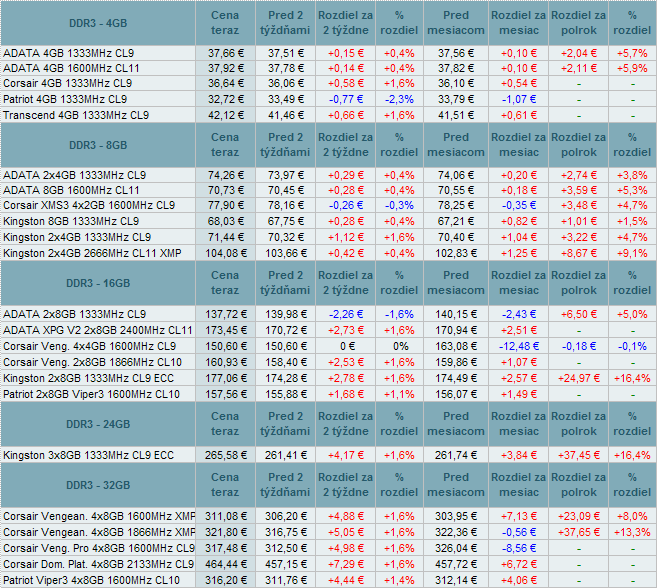Click 'Corsair Veng. 4x4GB 1600MHz CL9' row name
657x588 pixels.
[x=89, y=346]
